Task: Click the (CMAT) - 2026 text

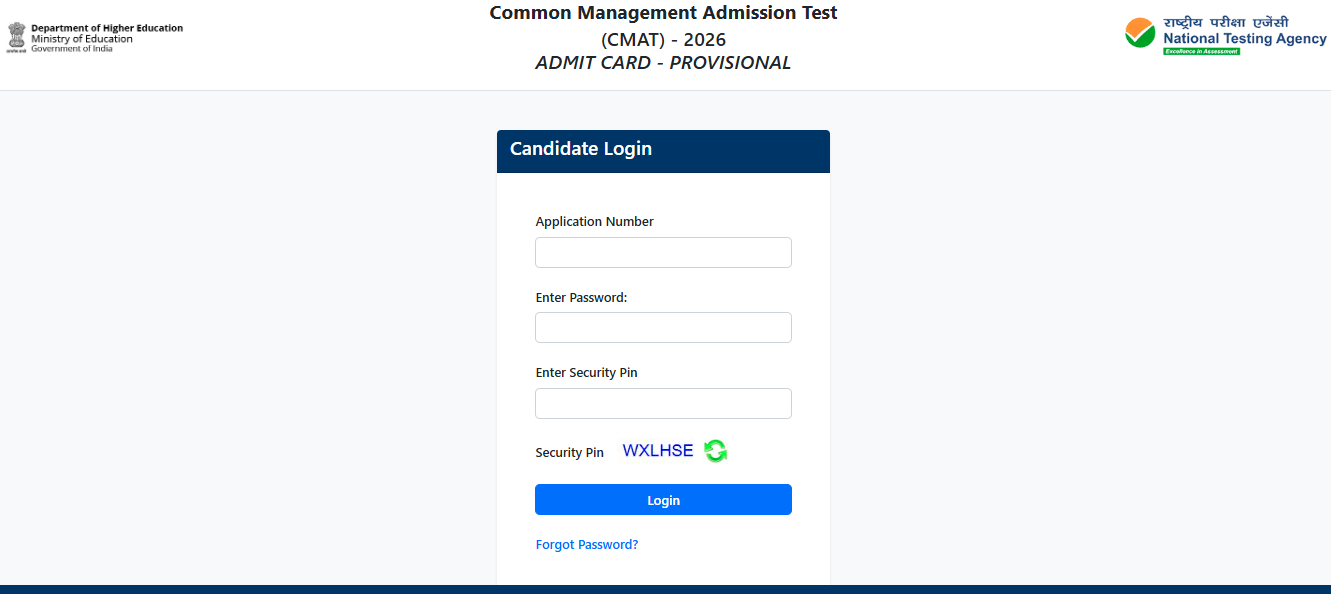Action: [x=663, y=40]
